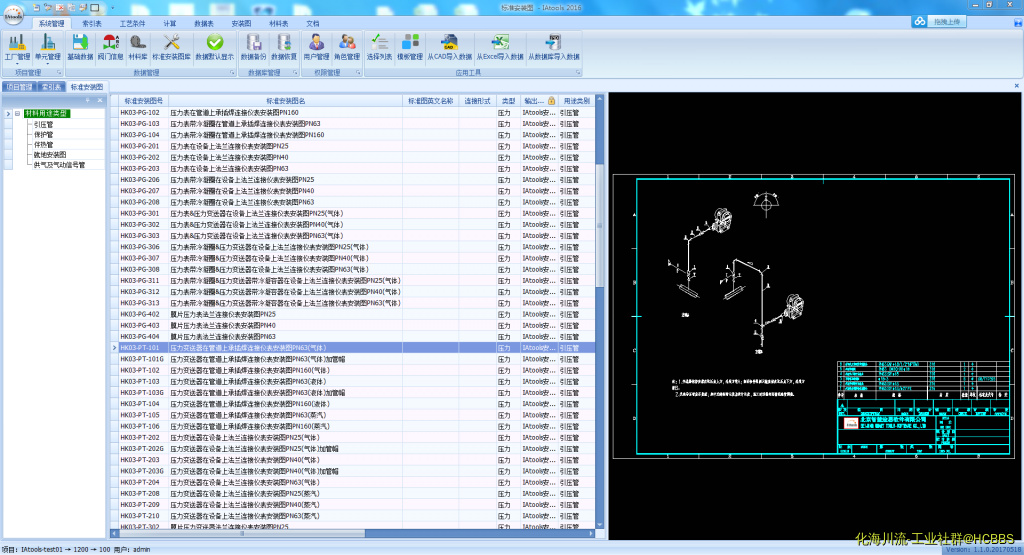Collapse the 材料用途类型 tree node
Screen dimensions: 1024x555
18,114
